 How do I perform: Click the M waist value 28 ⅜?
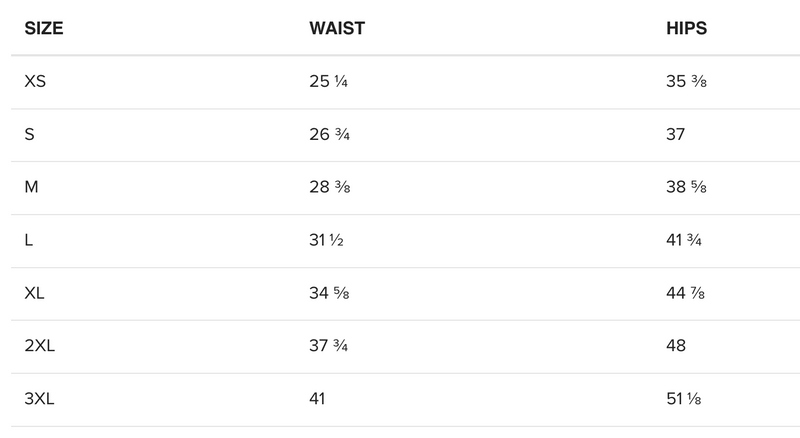pyautogui.click(x=329, y=188)
